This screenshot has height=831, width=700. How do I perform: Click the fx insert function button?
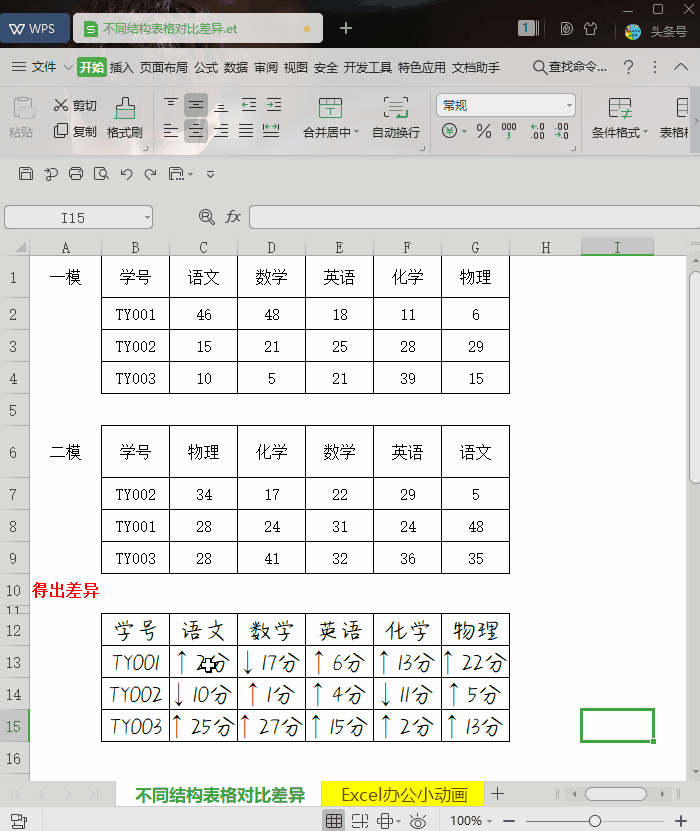(233, 217)
